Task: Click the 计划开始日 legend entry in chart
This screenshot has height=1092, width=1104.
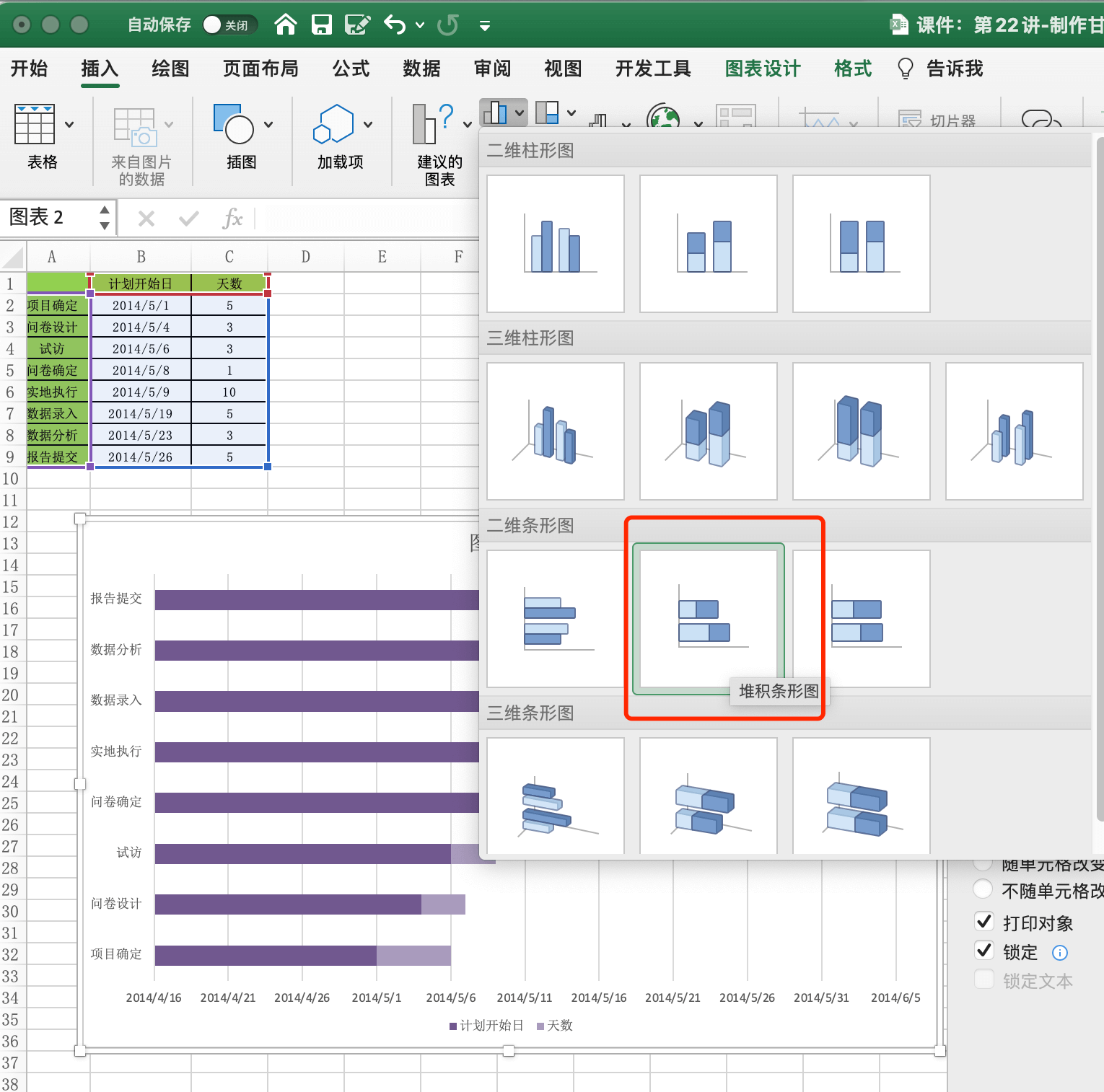Action: coord(486,1025)
